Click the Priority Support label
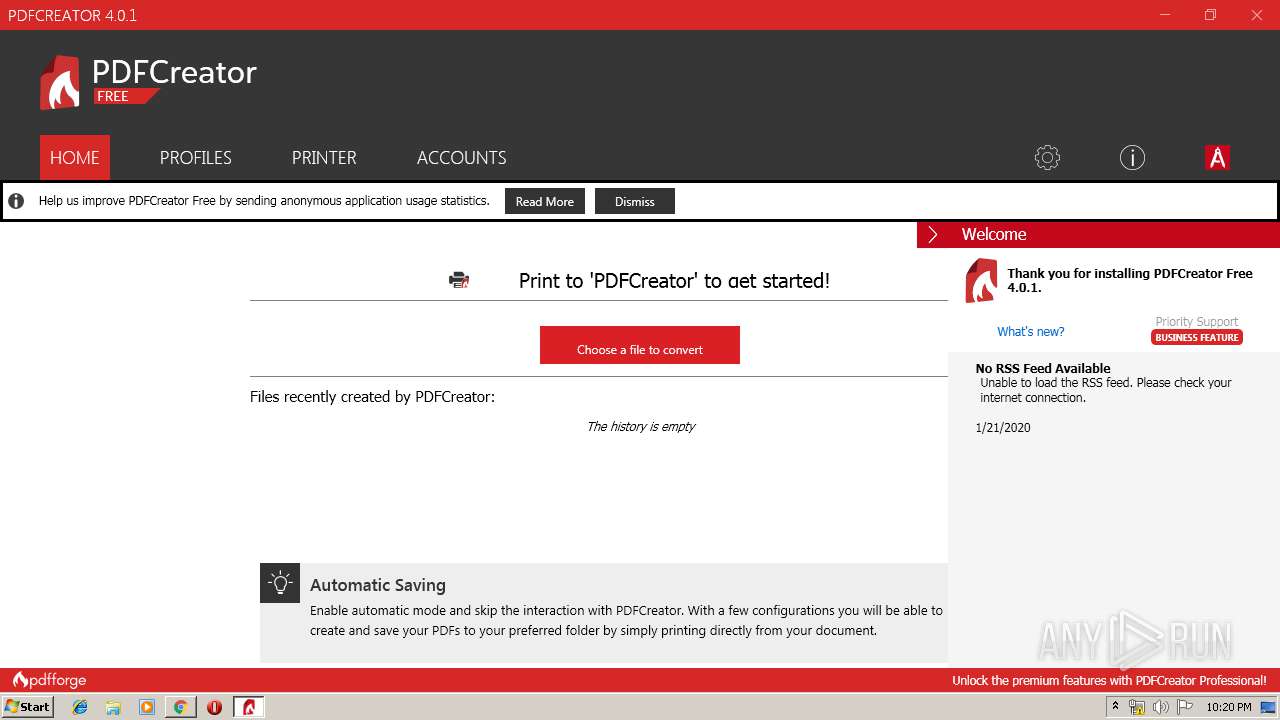Image resolution: width=1280 pixels, height=720 pixels. [1197, 322]
